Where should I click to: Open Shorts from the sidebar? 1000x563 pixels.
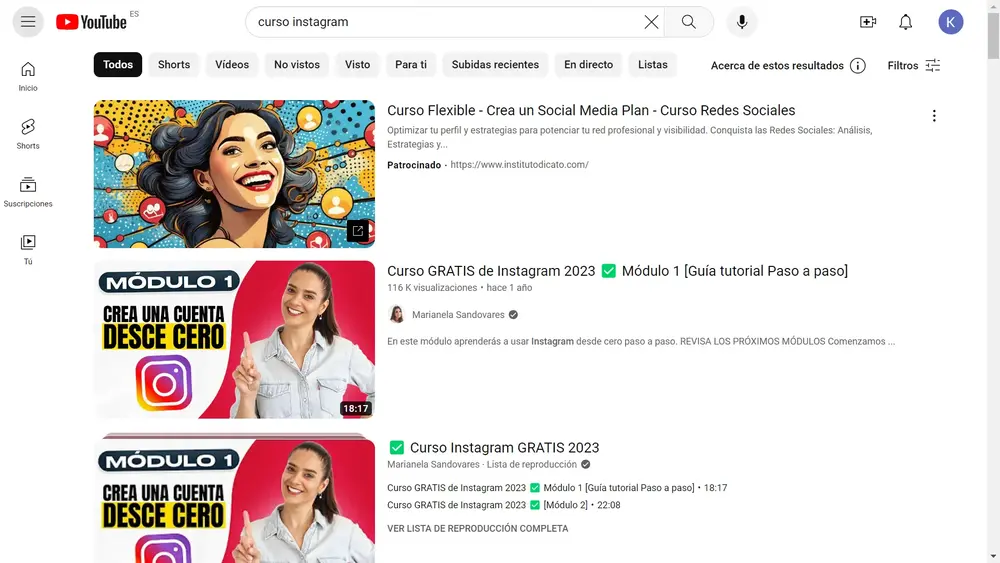point(28,134)
